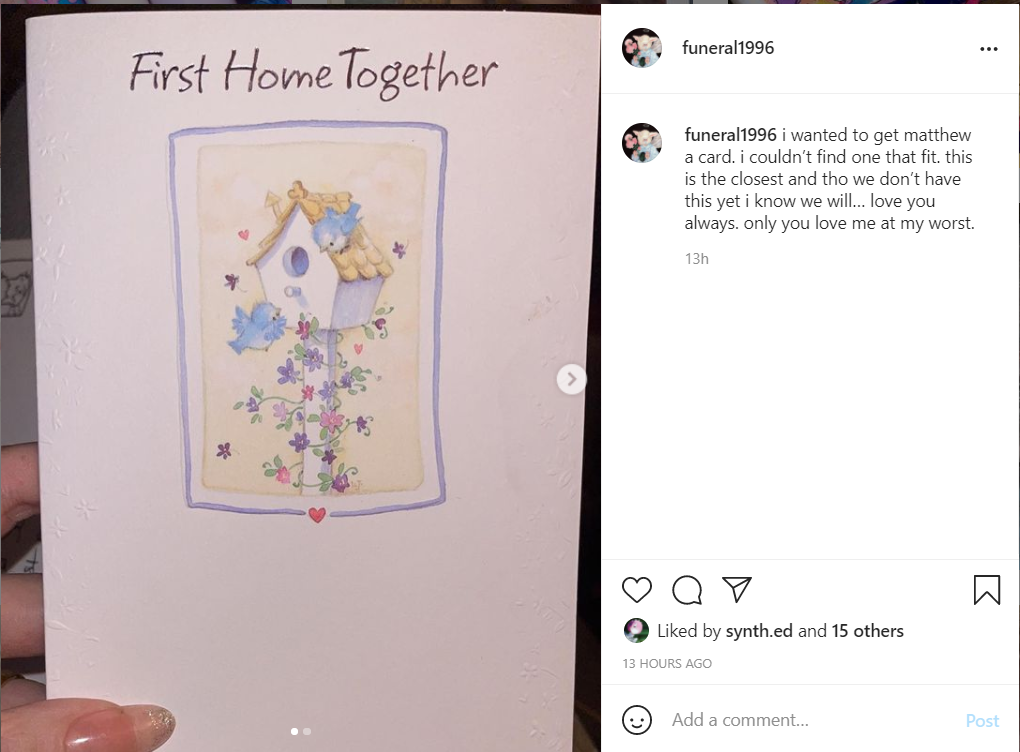Open funeral1996 username in the post header
The width and height of the screenshot is (1020, 752).
pyautogui.click(x=728, y=47)
